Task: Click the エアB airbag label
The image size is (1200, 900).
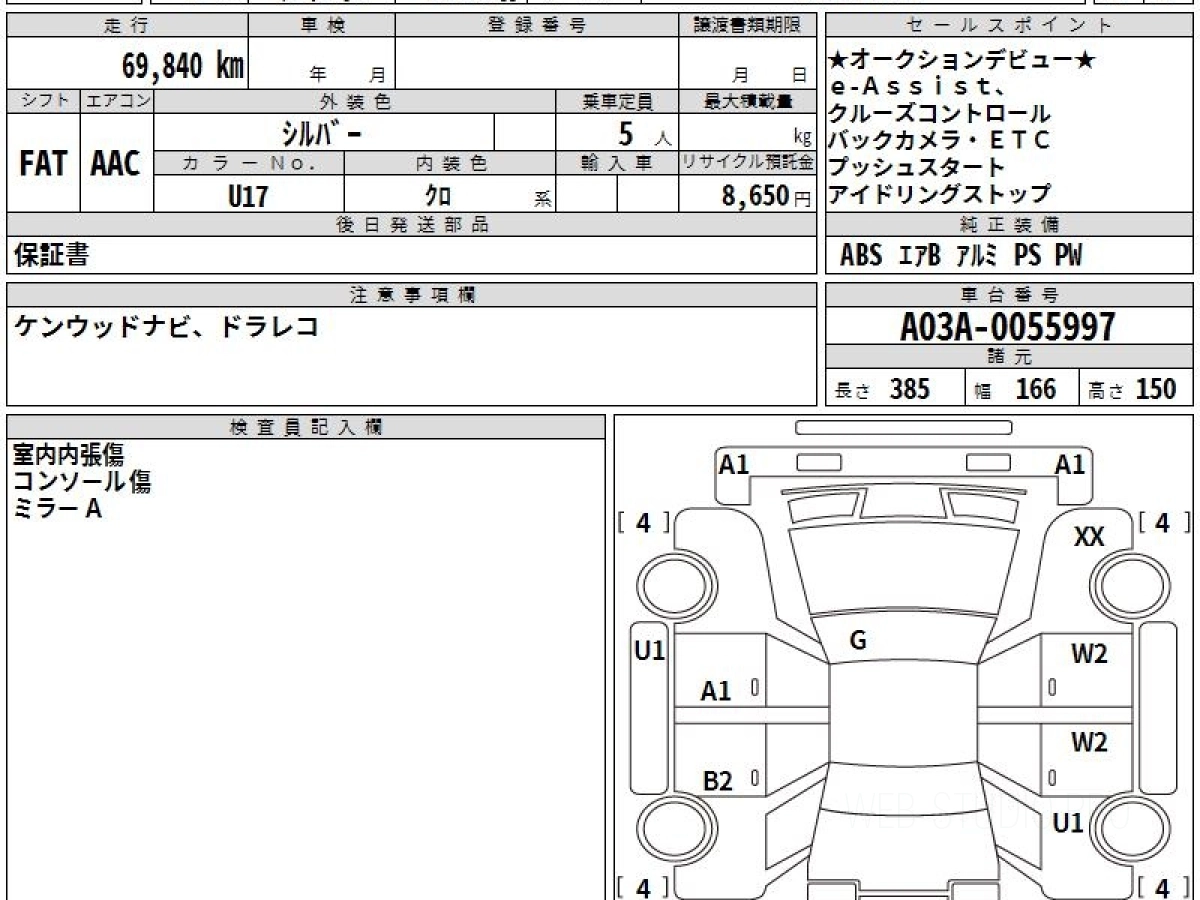Action: [x=920, y=256]
